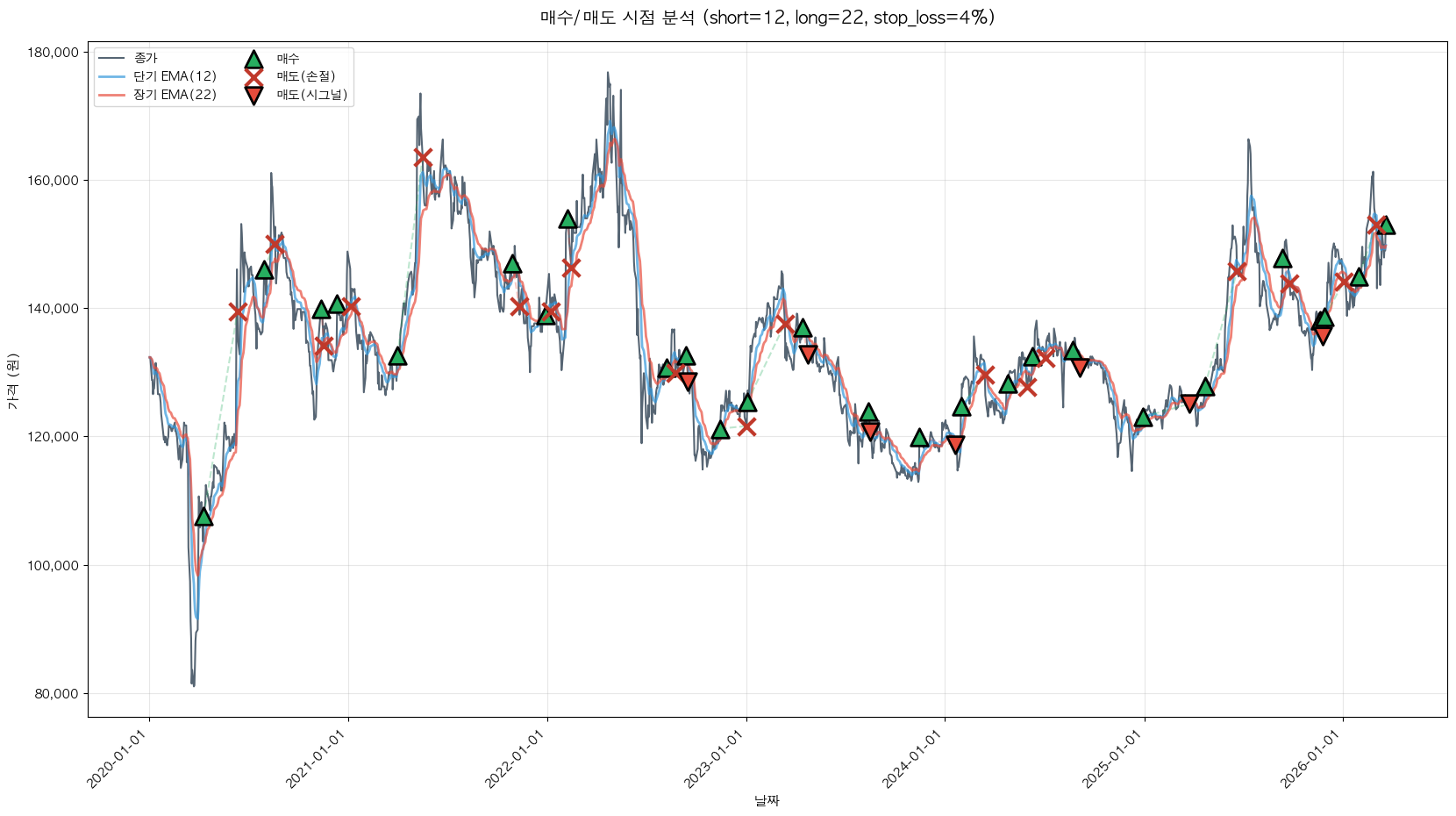Click the 2023-01-01 x-axis date label
The width and height of the screenshot is (1456, 816).
[x=713, y=760]
